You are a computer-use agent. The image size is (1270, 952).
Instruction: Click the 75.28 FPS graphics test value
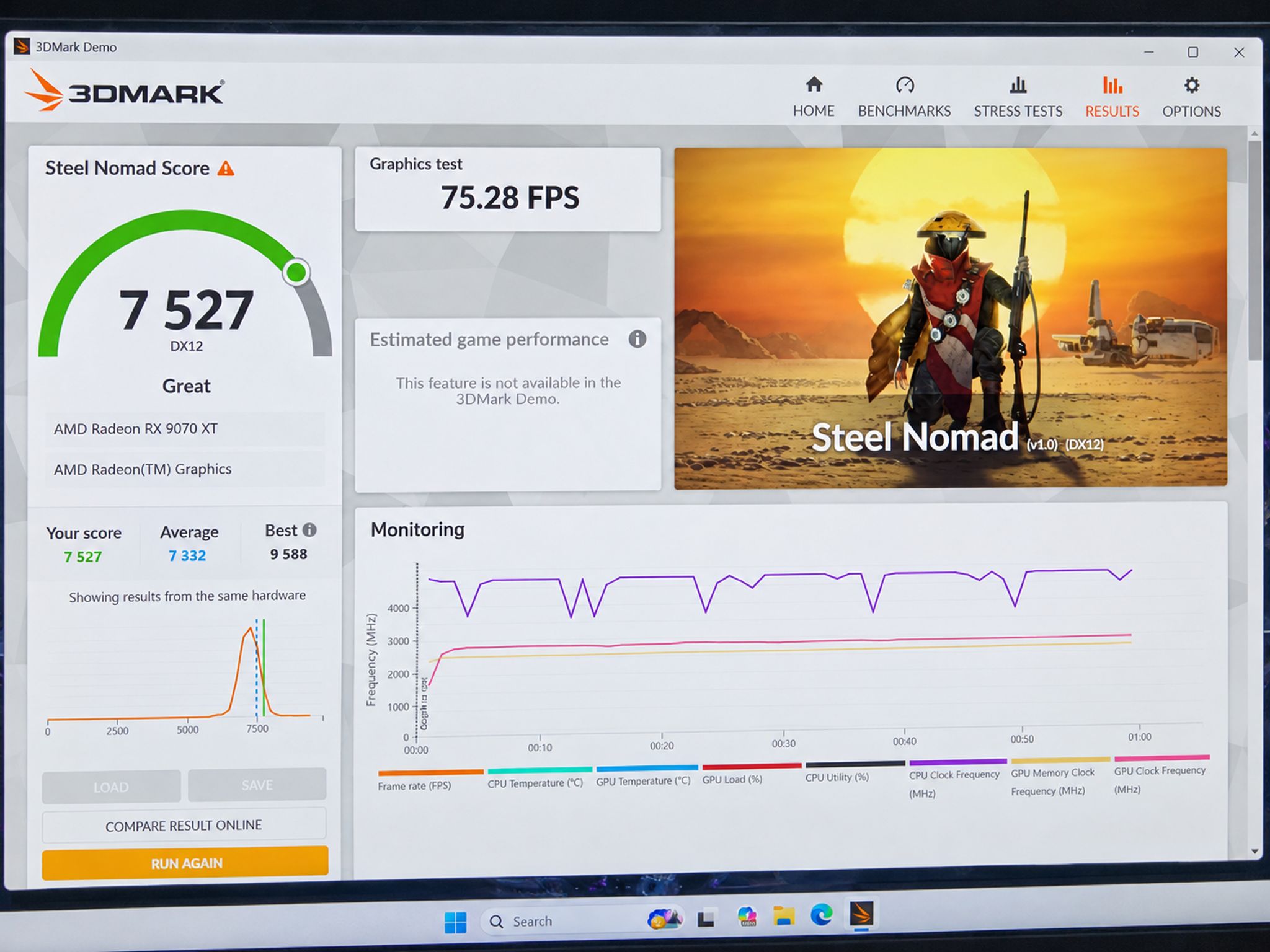(510, 198)
